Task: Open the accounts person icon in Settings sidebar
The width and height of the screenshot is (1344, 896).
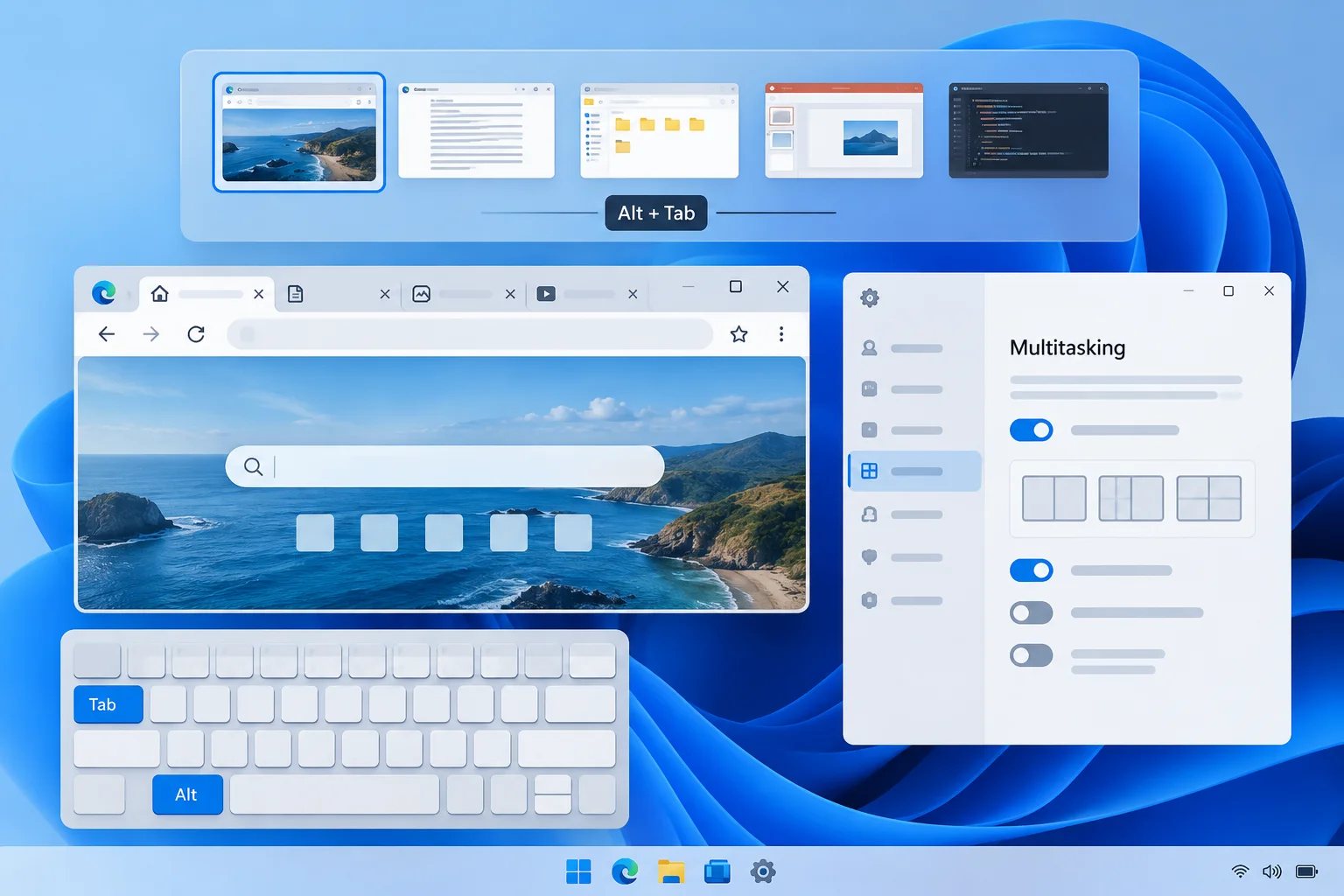Action: pos(869,348)
